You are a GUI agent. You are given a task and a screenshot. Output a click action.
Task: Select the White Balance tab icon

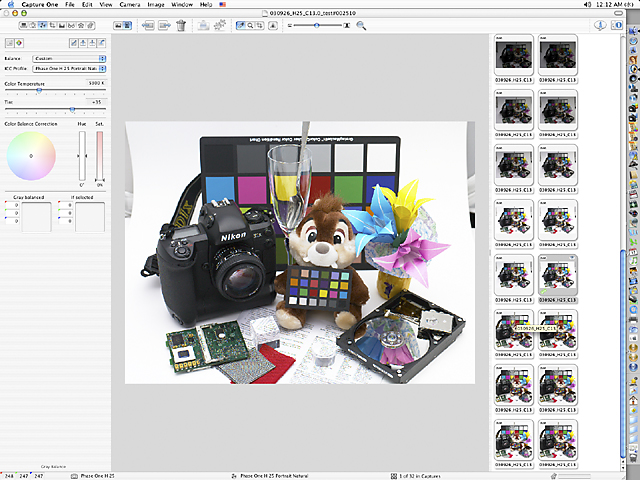[42, 25]
